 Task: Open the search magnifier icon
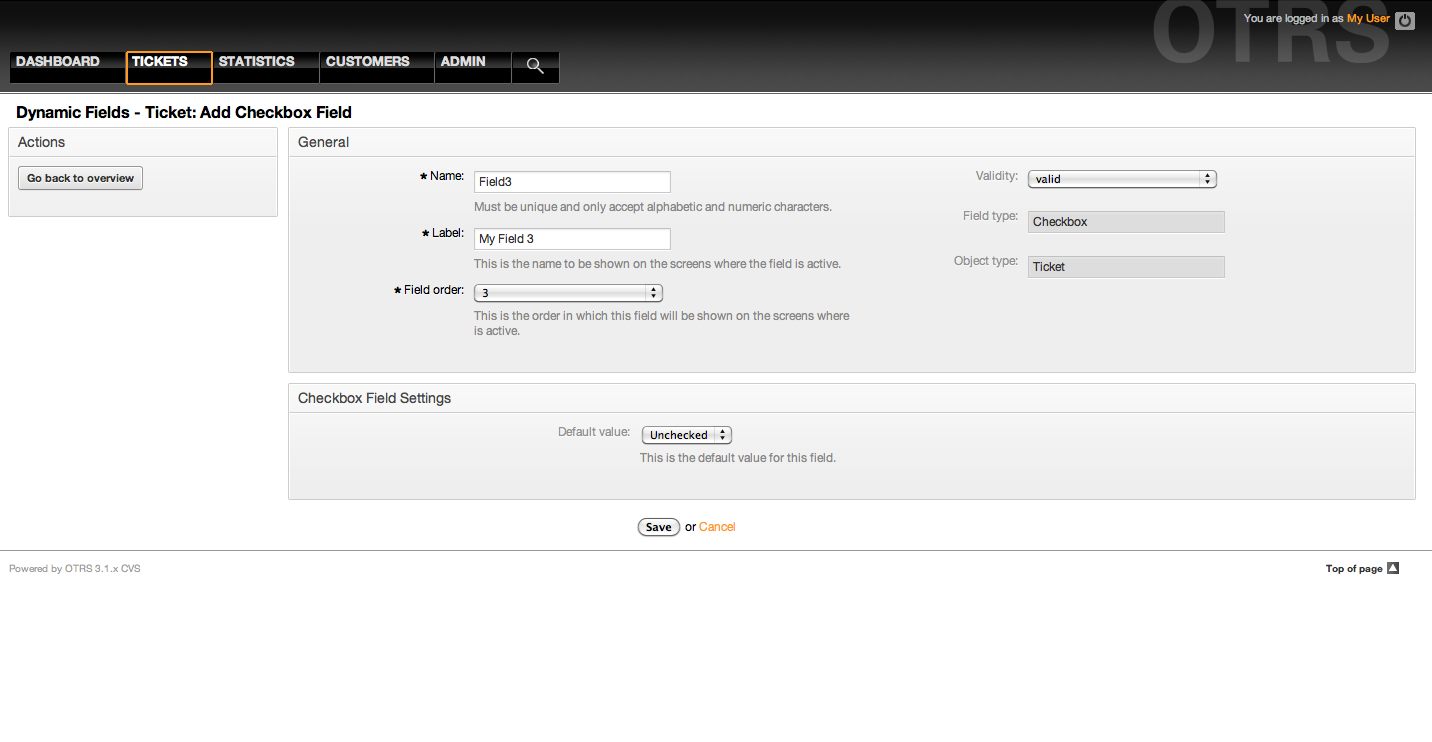pos(535,66)
